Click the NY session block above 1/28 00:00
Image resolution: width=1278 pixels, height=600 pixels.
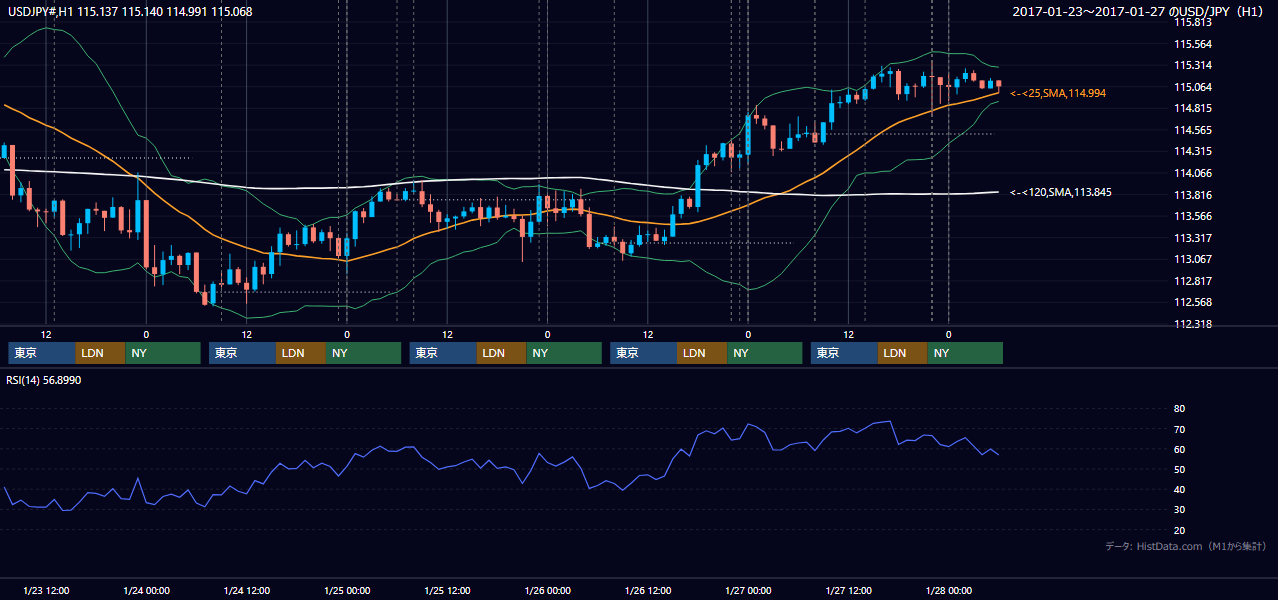pos(965,353)
